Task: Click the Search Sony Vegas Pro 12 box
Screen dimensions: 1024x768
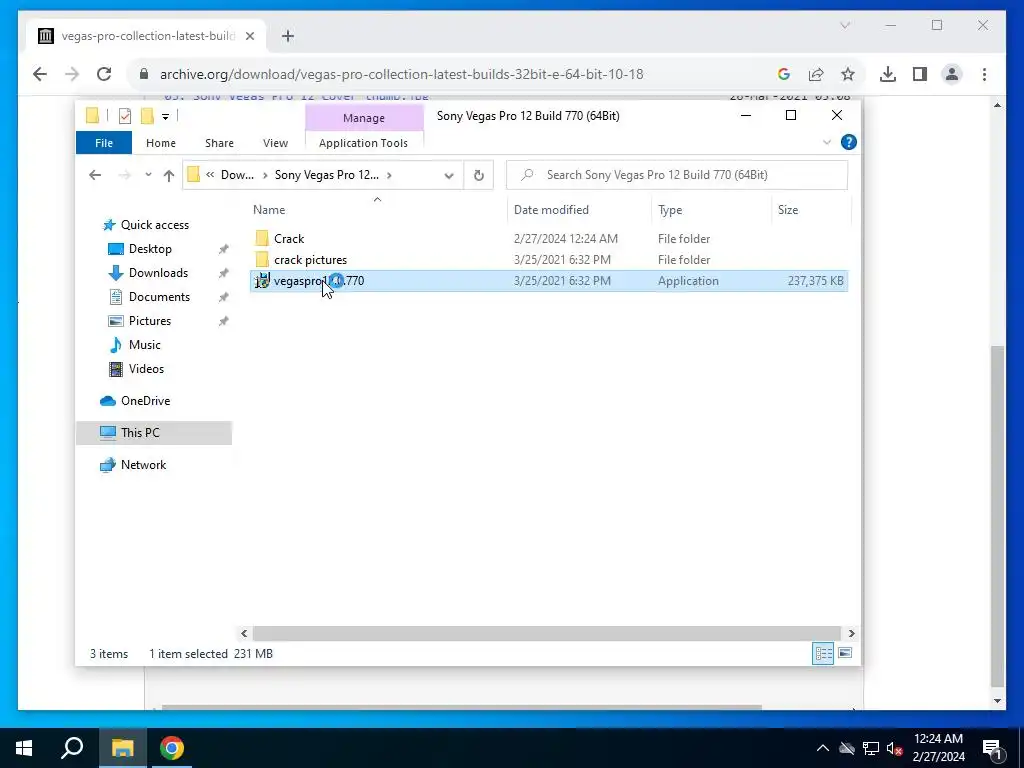Action: tap(677, 175)
